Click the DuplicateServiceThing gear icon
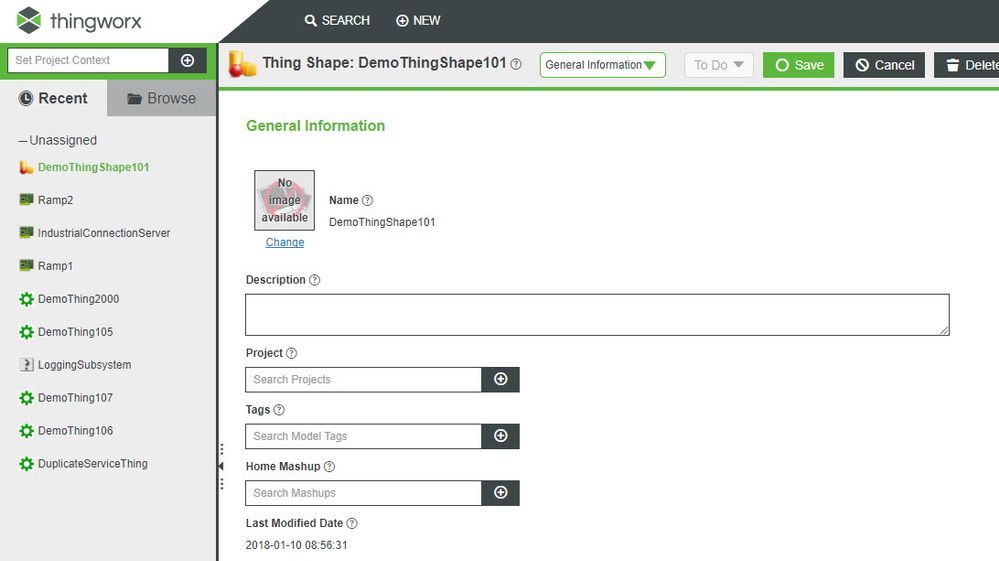999x561 pixels. 26,464
